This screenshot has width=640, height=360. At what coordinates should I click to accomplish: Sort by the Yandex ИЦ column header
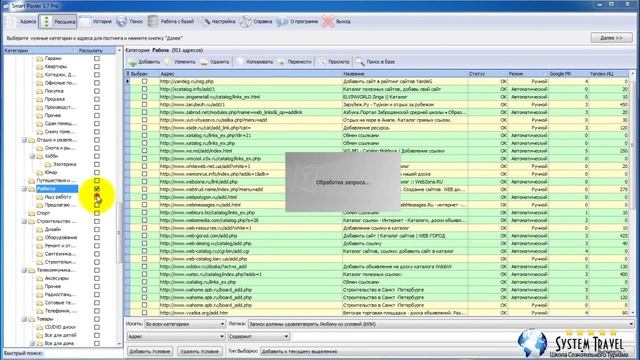coord(609,74)
